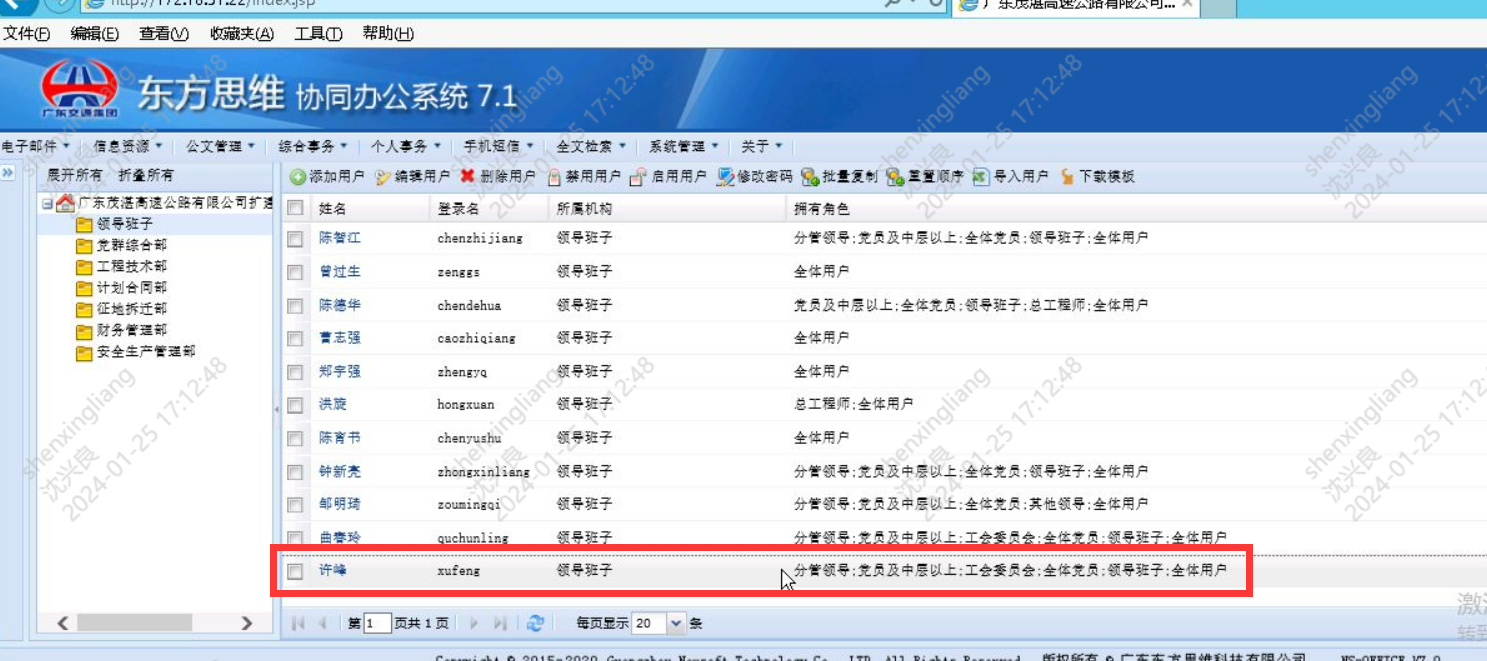
Task: Check the box for user 钟新亮
Action: (x=295, y=471)
